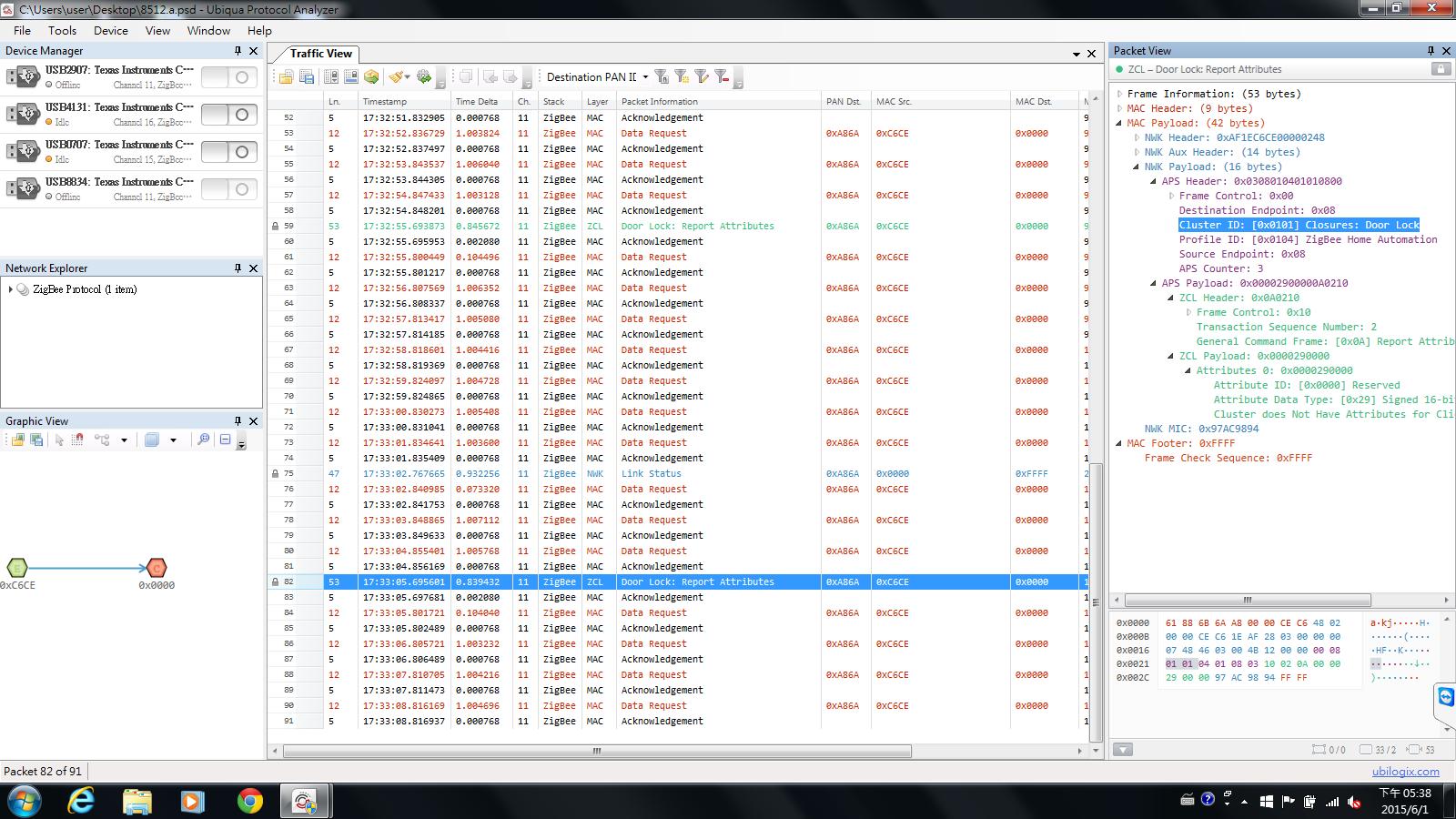Click the Packet Information column header
Viewport: 1456px width, 819px height.
pyautogui.click(x=719, y=101)
